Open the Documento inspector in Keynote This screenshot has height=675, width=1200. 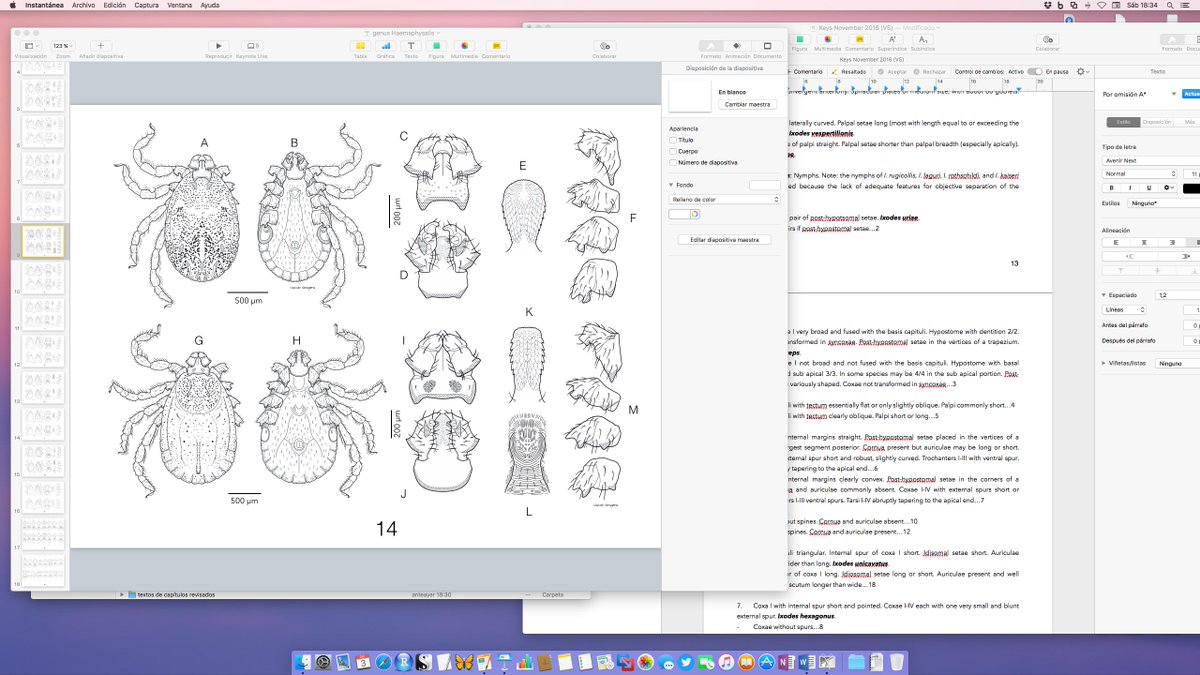pyautogui.click(x=767, y=46)
